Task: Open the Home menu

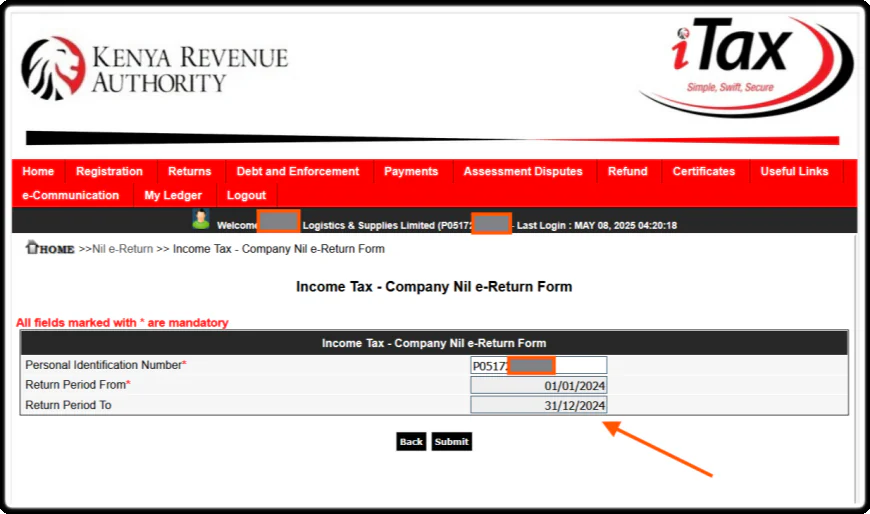Action: (x=38, y=172)
